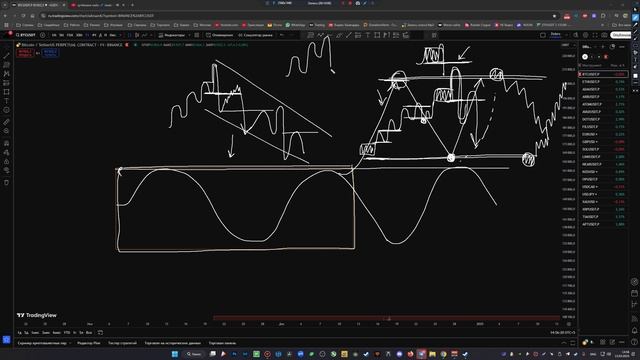Reload the page in the browser

pos(23,16)
